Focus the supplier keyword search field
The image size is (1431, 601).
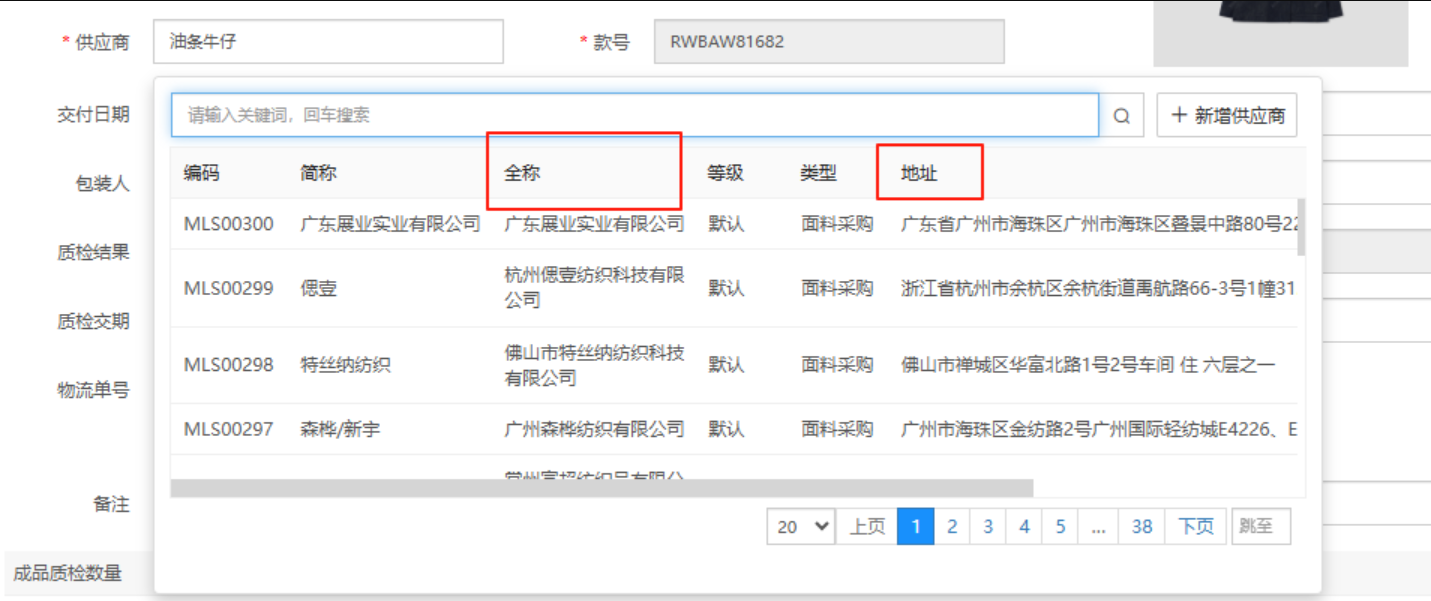tap(634, 116)
